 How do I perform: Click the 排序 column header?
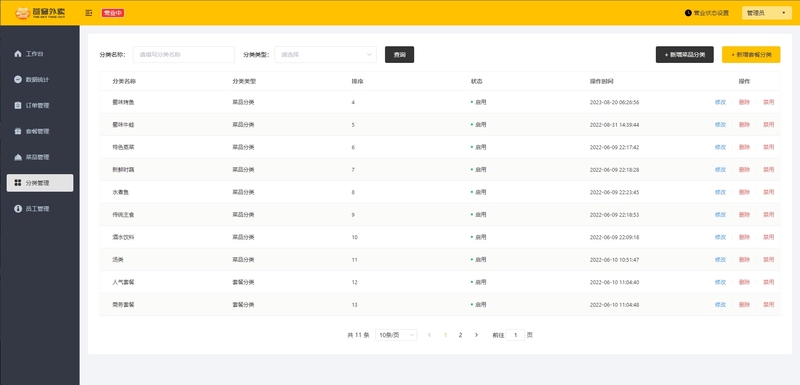click(x=357, y=82)
